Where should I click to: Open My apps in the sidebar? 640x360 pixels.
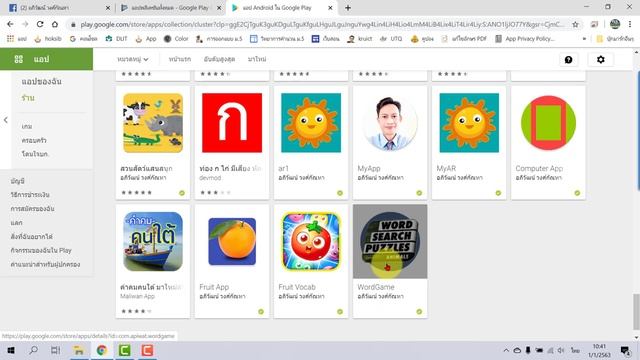point(42,82)
